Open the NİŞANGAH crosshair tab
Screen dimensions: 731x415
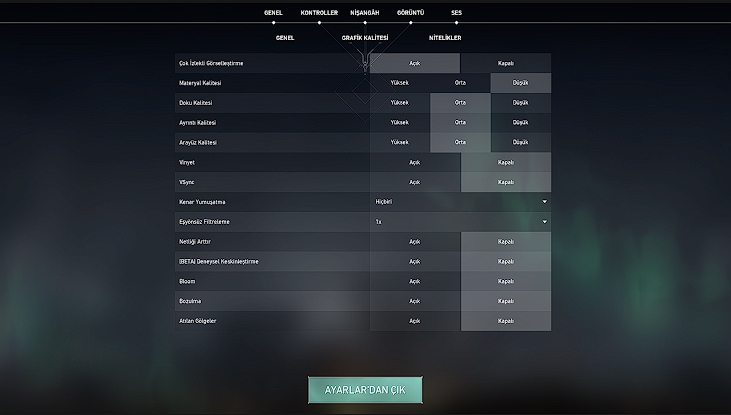click(364, 13)
